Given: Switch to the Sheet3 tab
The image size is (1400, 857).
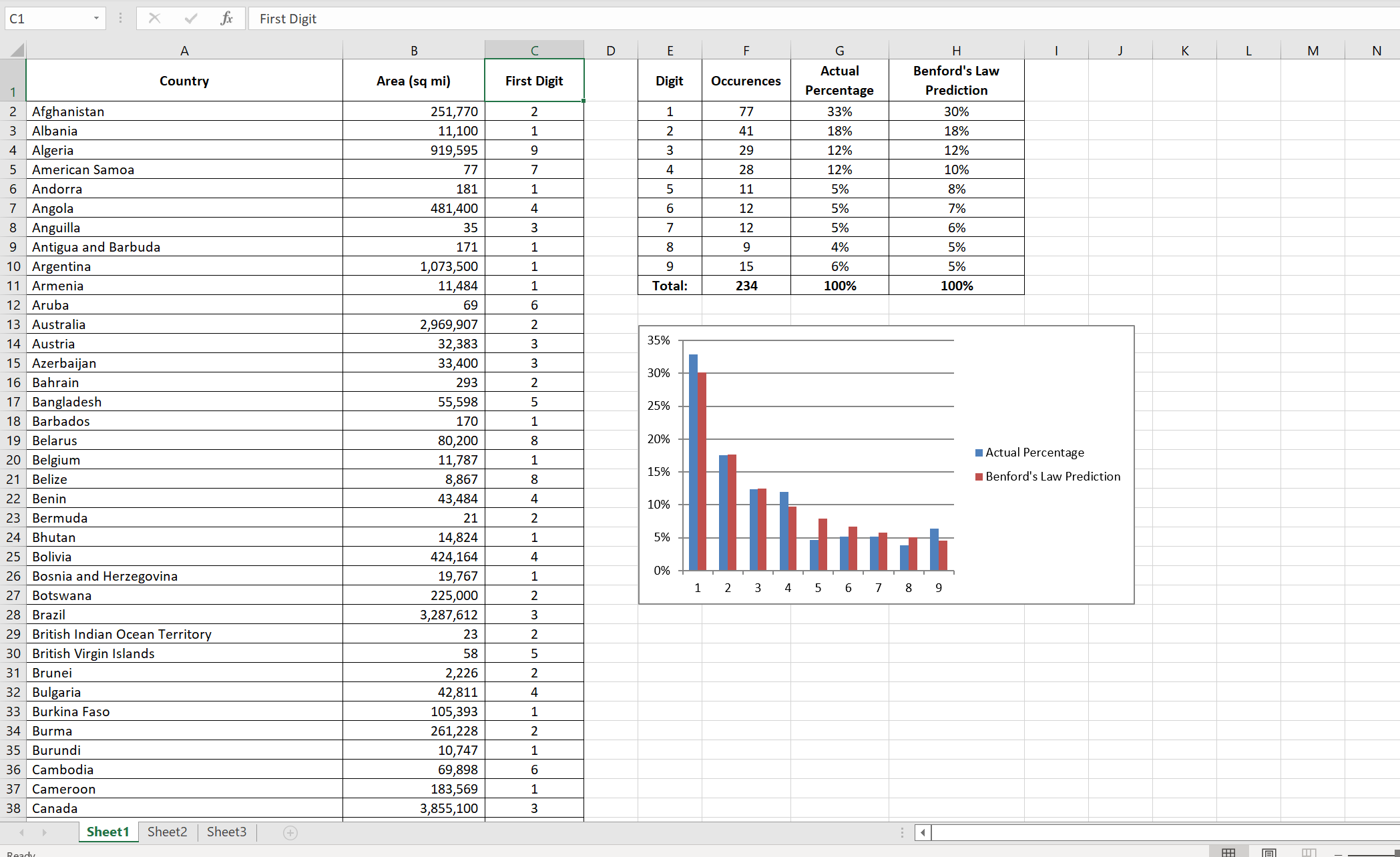Looking at the screenshot, I should (x=226, y=832).
